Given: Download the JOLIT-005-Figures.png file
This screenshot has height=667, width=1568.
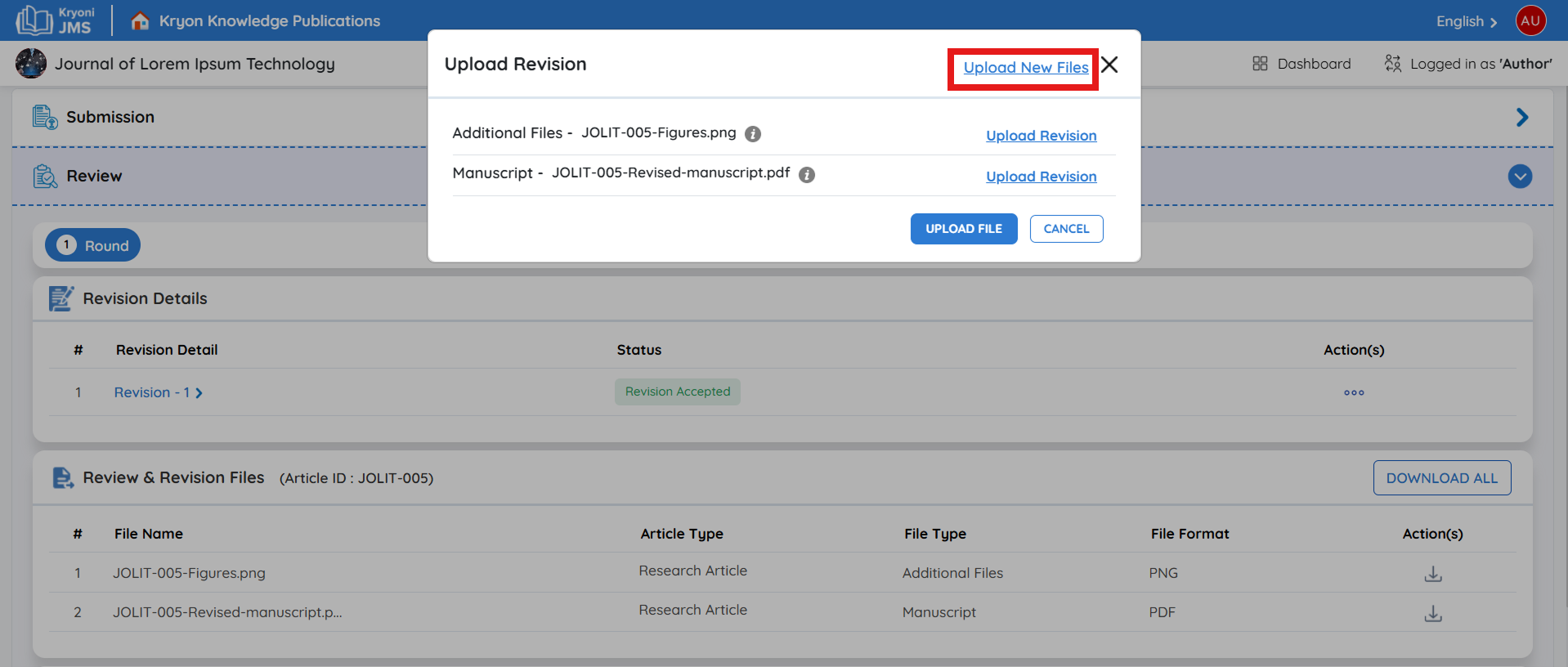Looking at the screenshot, I should pyautogui.click(x=1432, y=574).
